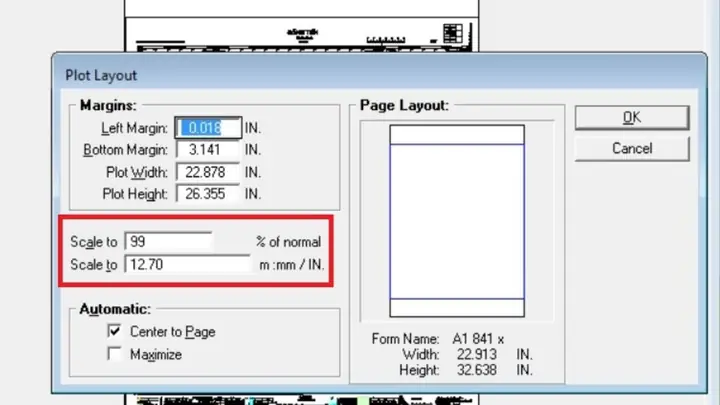The width and height of the screenshot is (720, 405).
Task: Enable the Maximize checkbox
Action: coord(114,354)
